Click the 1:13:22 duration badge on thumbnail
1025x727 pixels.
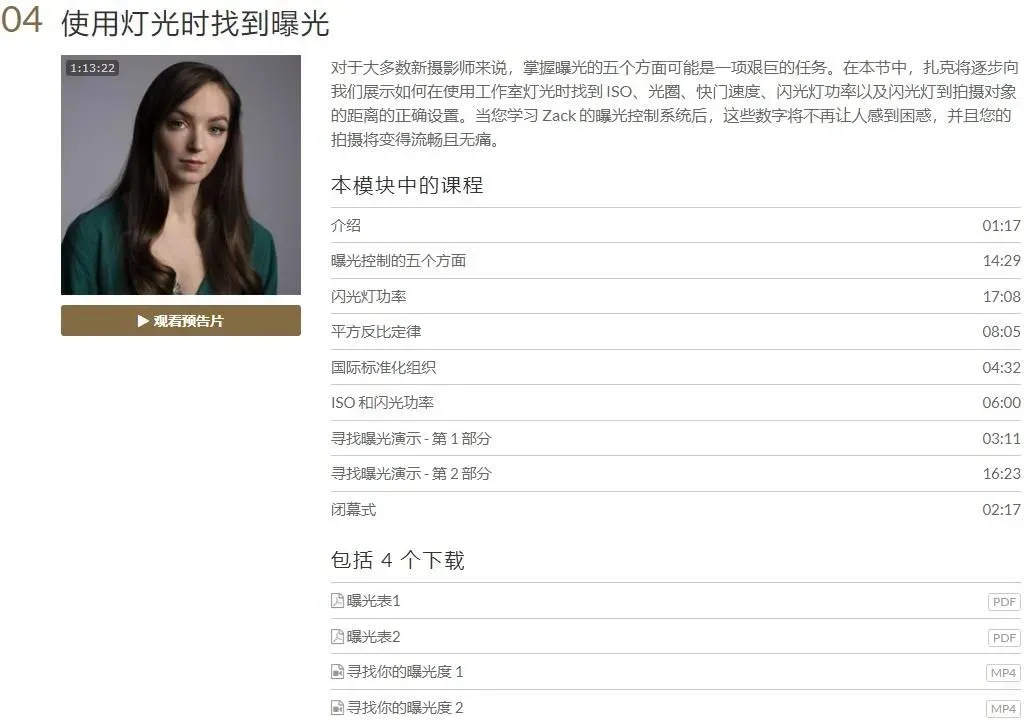92,68
